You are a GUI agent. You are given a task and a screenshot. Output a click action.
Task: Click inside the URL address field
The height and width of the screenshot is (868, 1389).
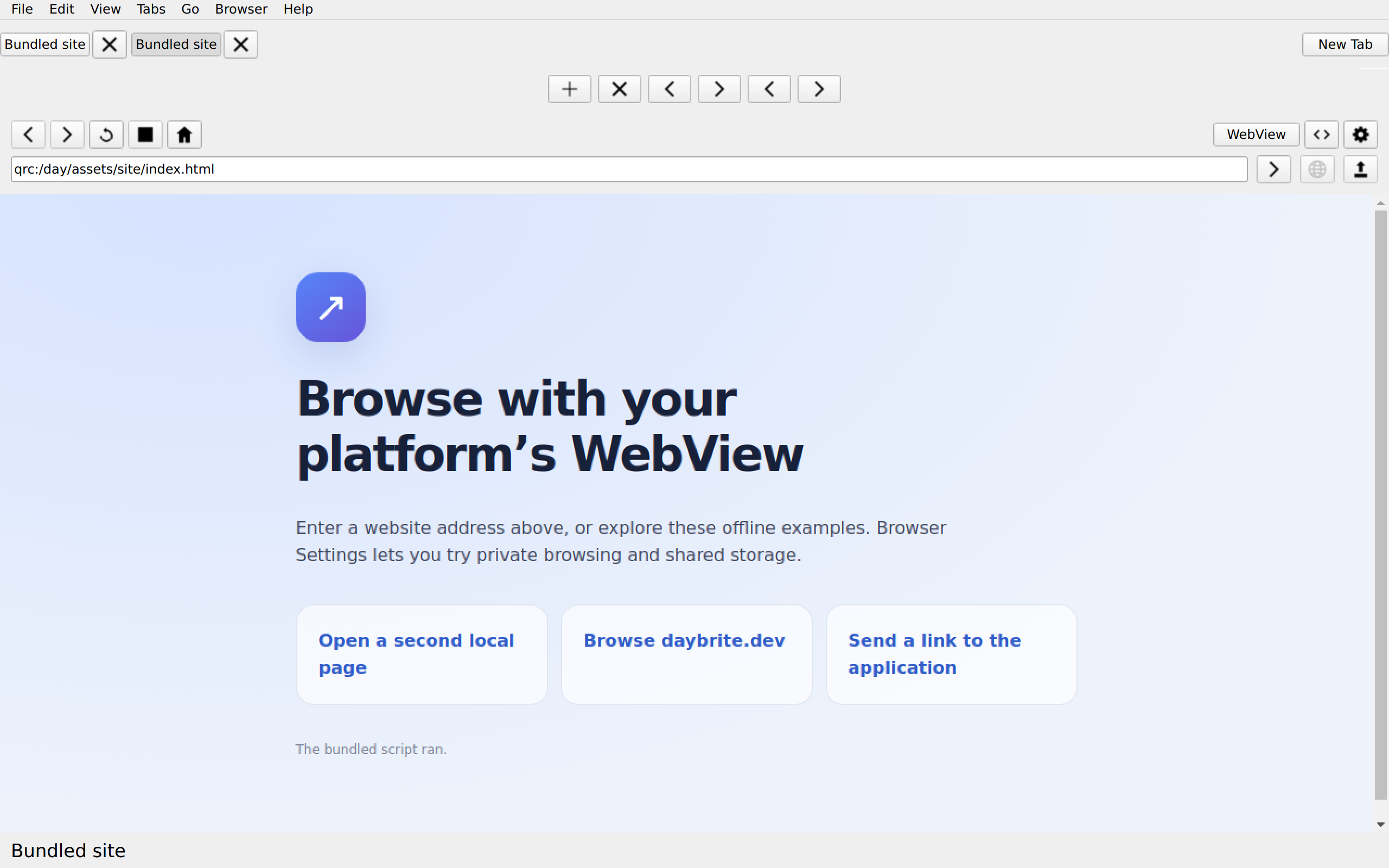pos(629,169)
